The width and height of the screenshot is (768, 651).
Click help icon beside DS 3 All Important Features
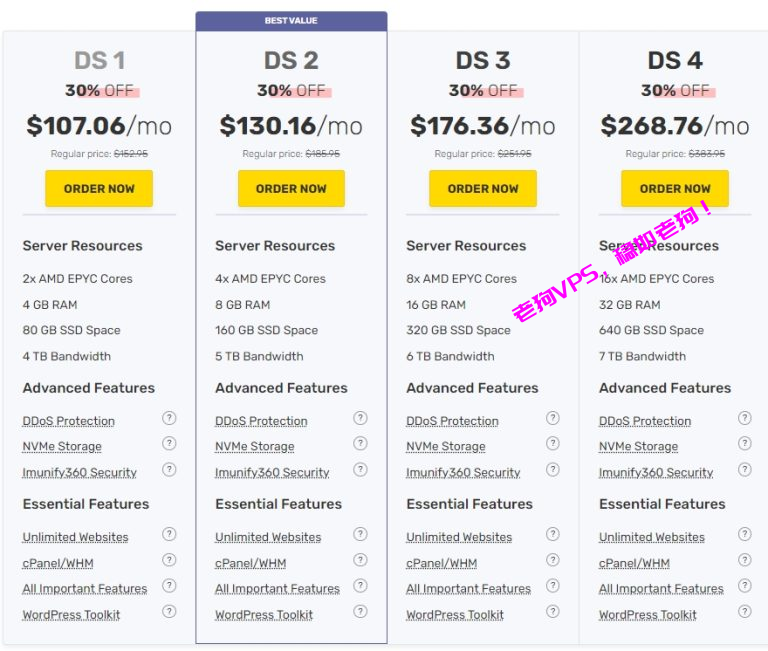tap(552, 586)
